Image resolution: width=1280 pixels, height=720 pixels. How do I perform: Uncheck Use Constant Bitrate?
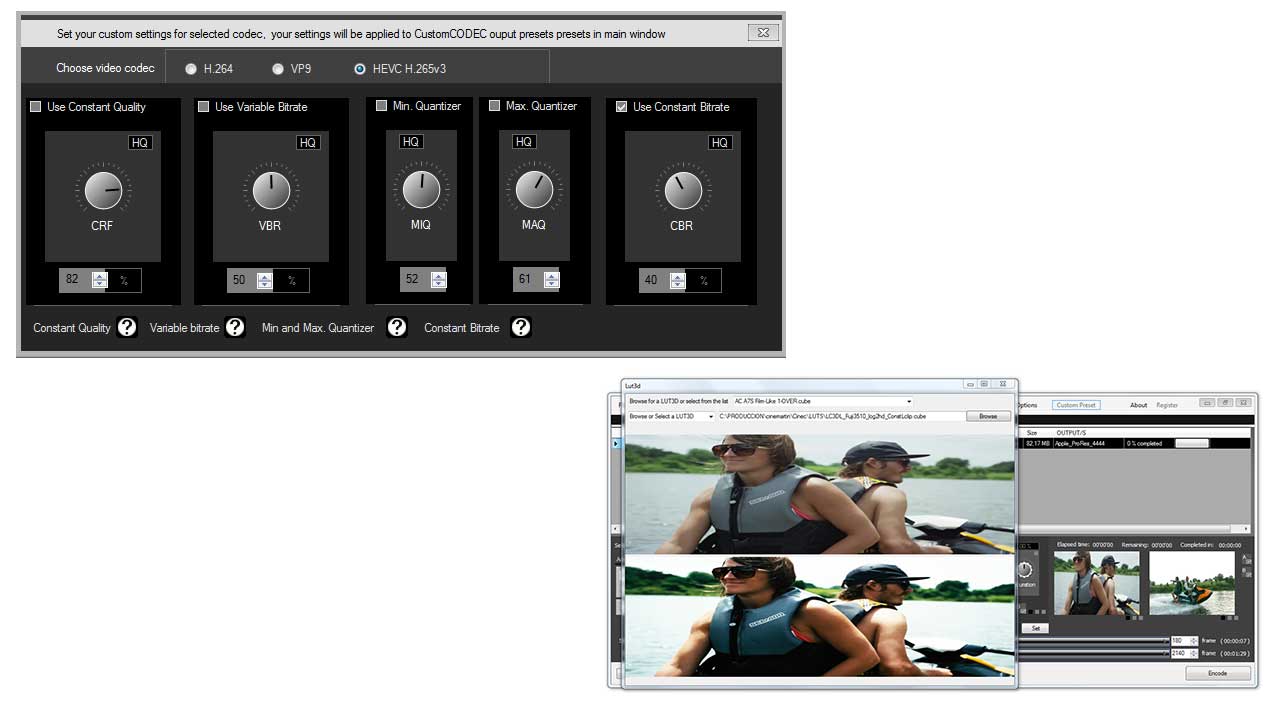point(622,107)
